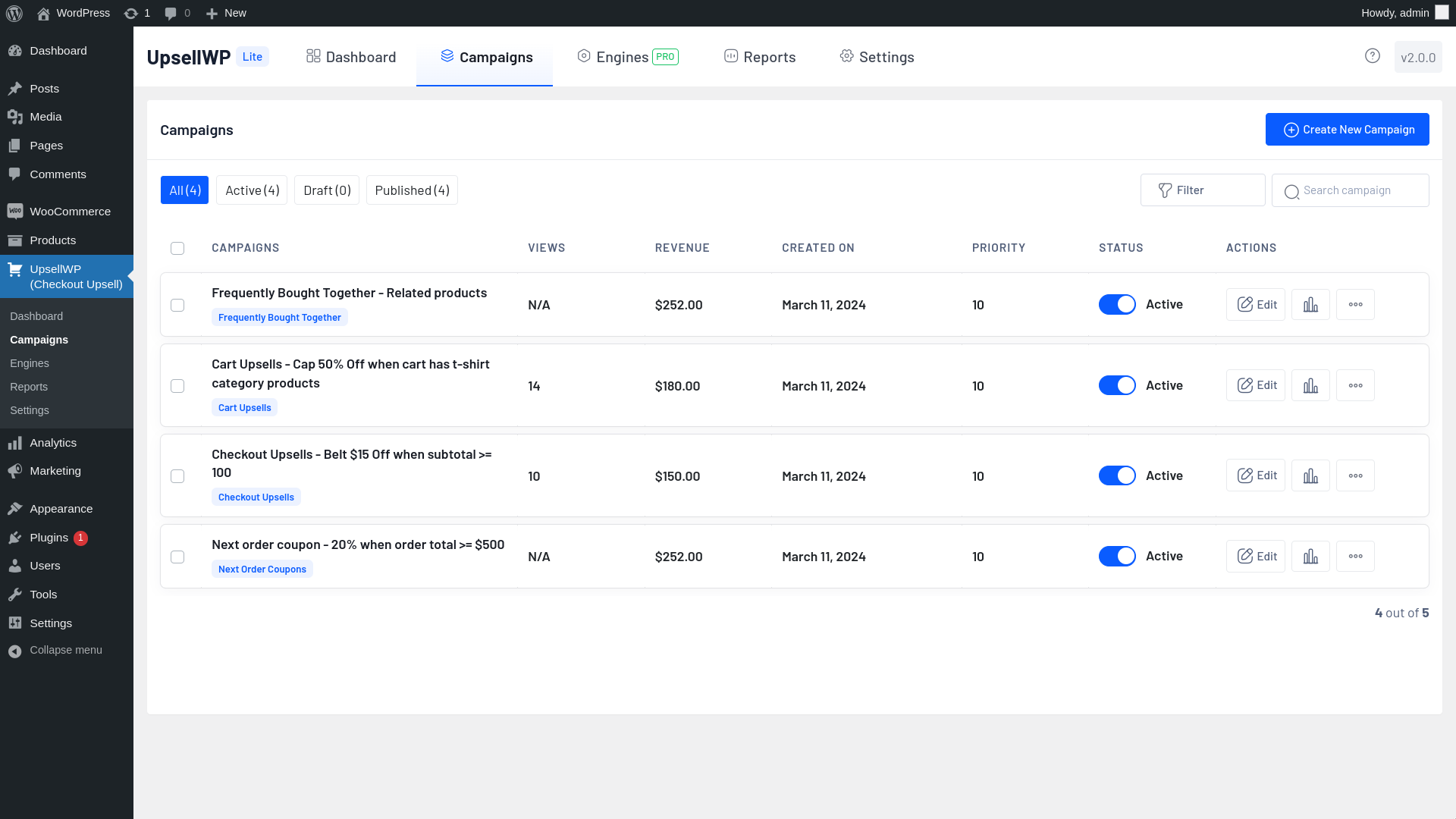Click Collapse menu arrow
1456x819 pixels.
[x=14, y=651]
